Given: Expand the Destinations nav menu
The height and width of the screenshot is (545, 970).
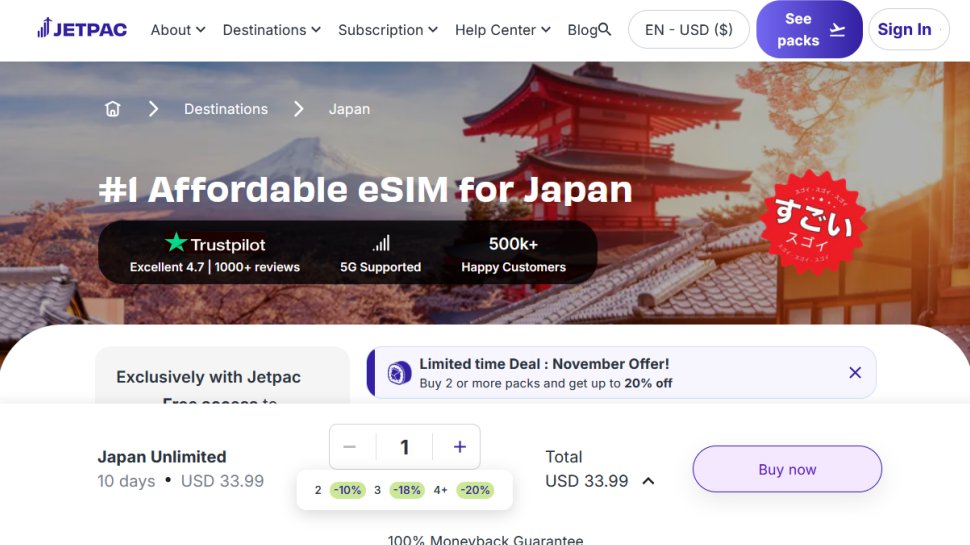Looking at the screenshot, I should click(272, 30).
